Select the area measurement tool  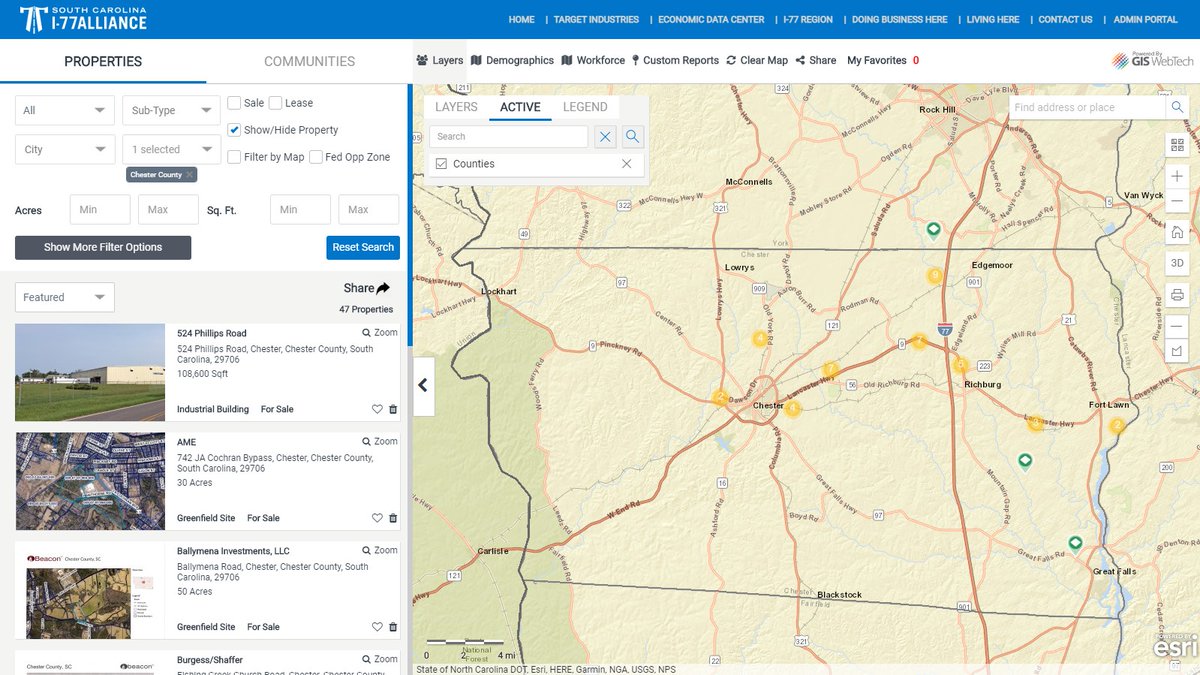1177,351
